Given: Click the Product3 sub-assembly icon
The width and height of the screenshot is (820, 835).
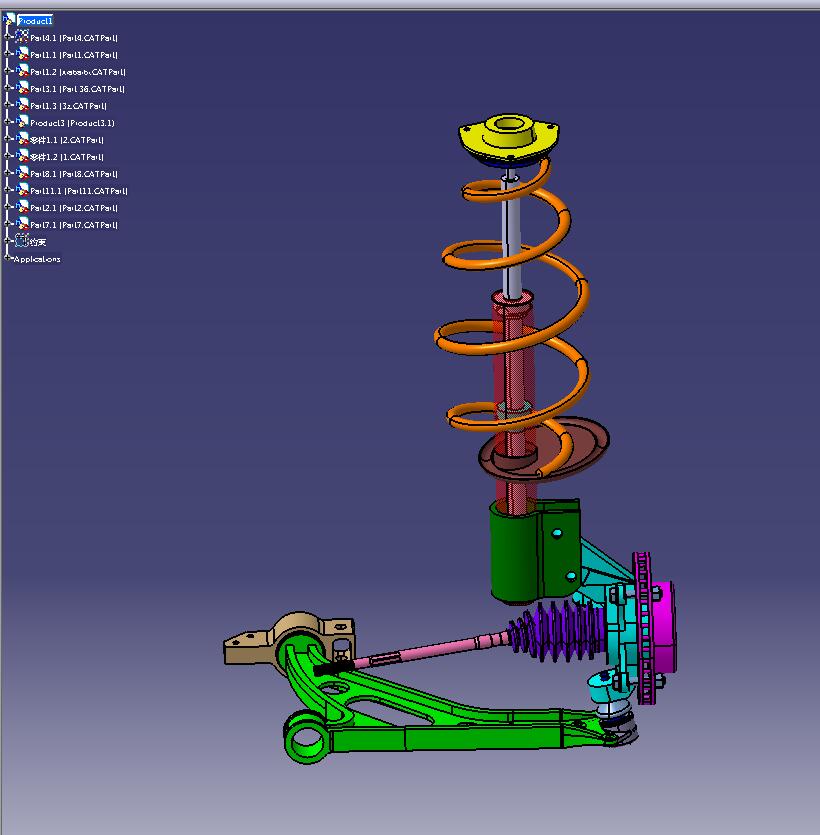Looking at the screenshot, I should (22, 122).
